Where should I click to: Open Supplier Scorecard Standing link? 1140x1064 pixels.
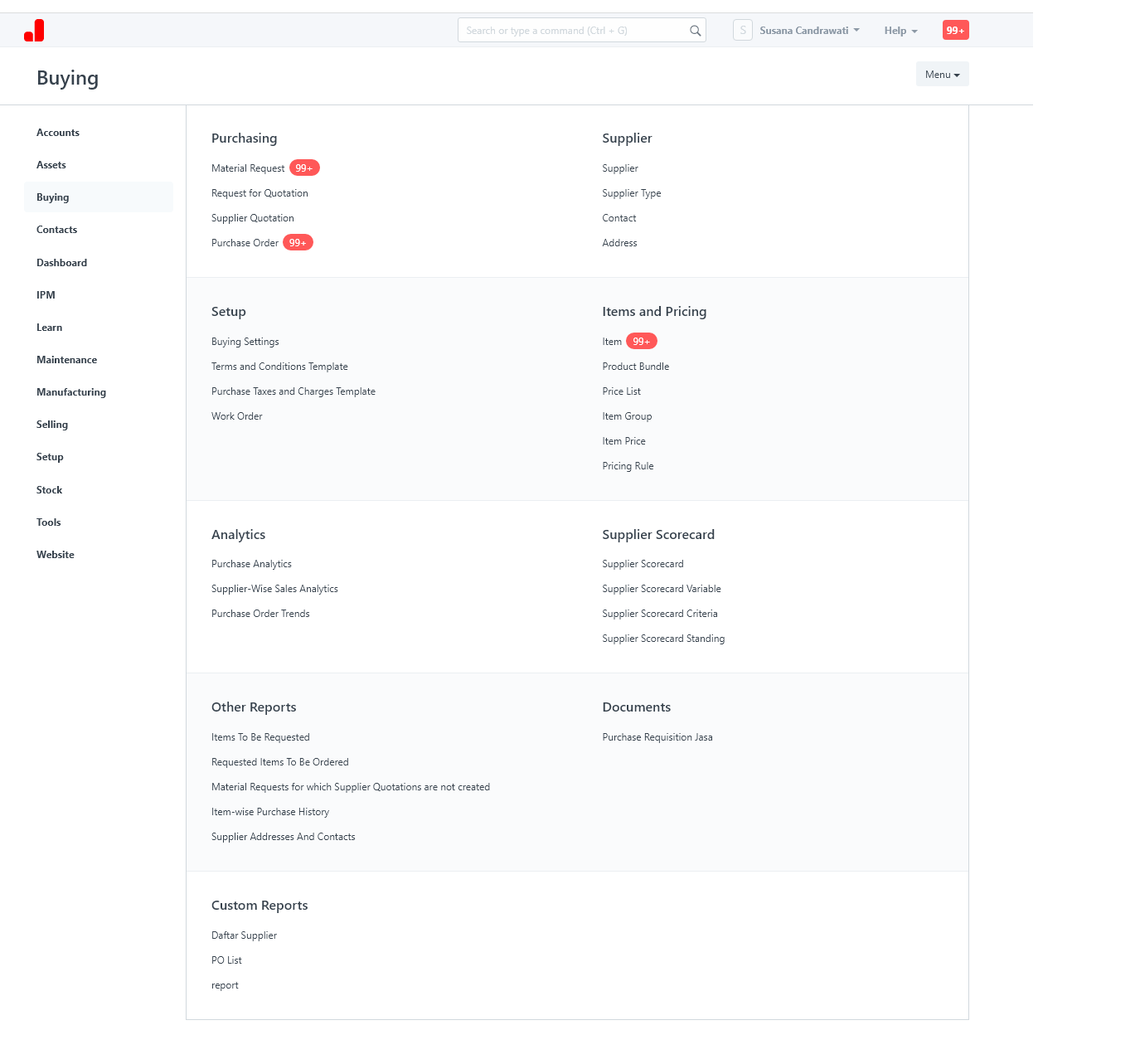(663, 639)
